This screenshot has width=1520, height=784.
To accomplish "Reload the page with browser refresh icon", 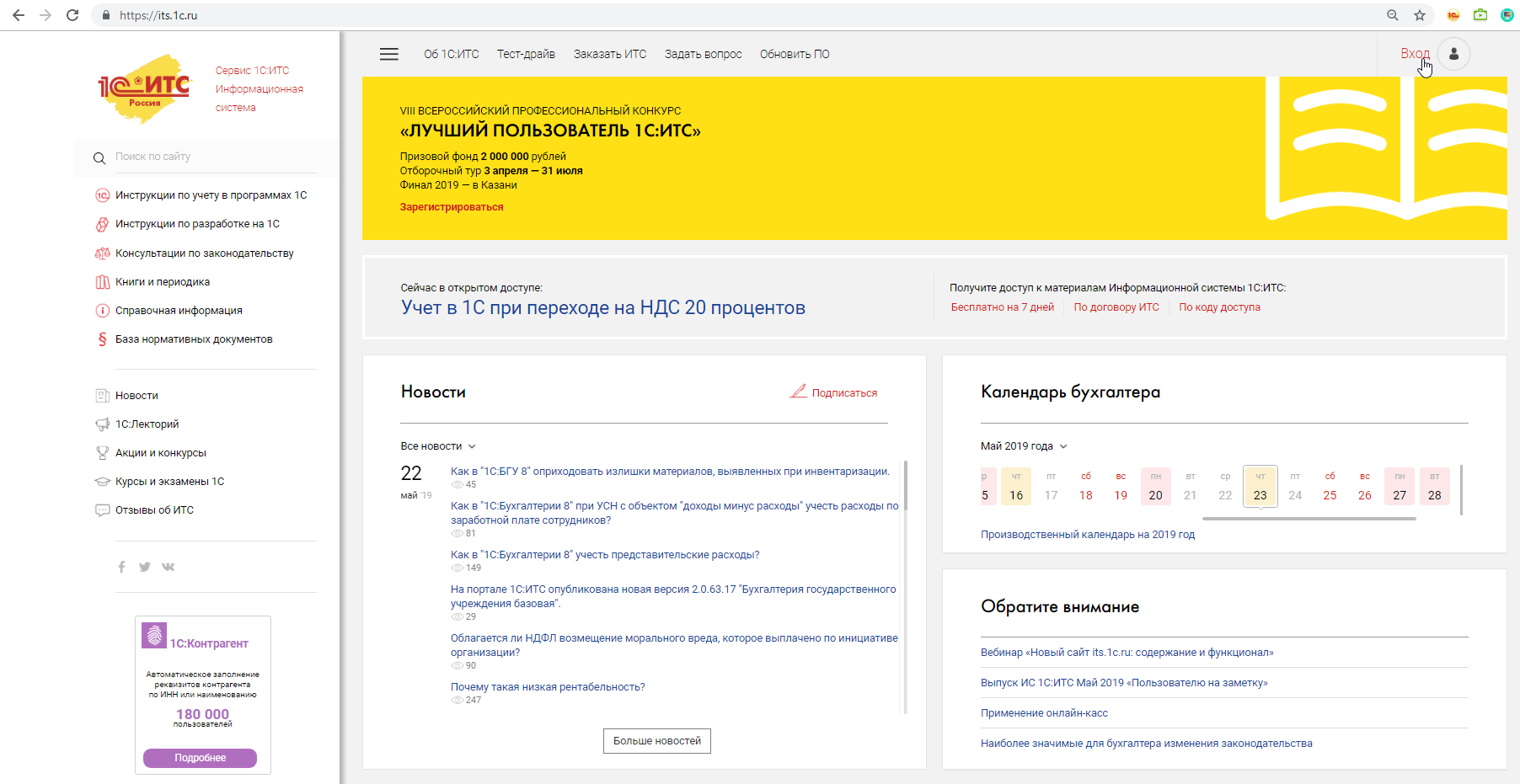I will pos(72,15).
